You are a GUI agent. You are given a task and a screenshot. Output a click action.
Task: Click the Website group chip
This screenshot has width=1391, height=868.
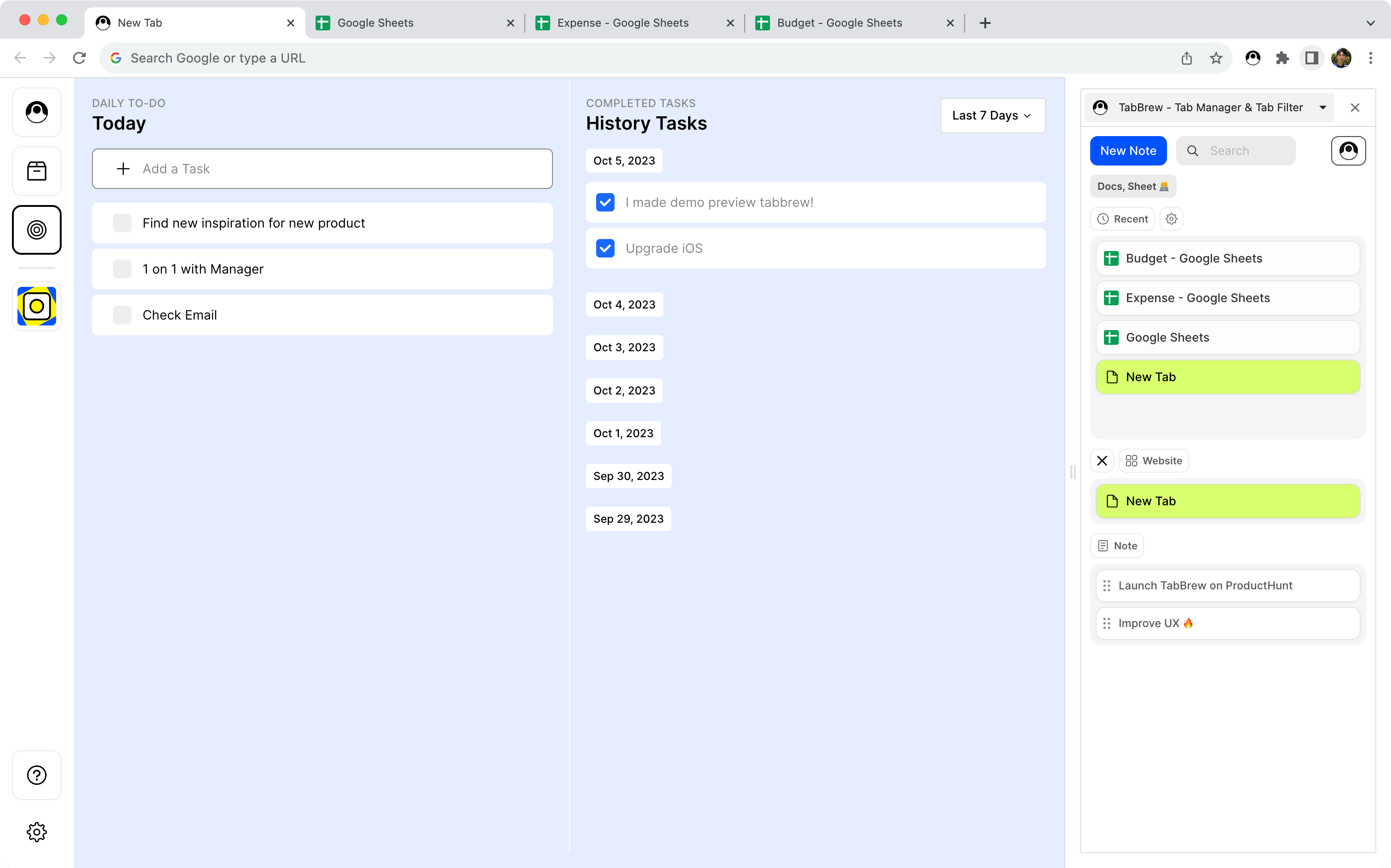1153,460
